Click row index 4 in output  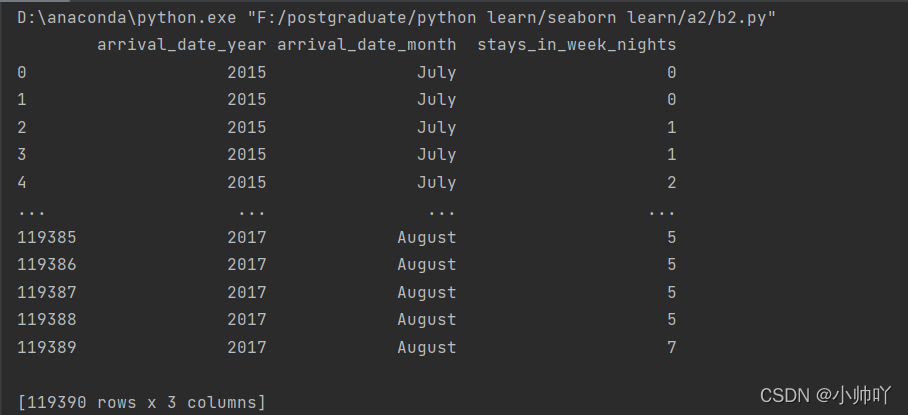(22, 182)
